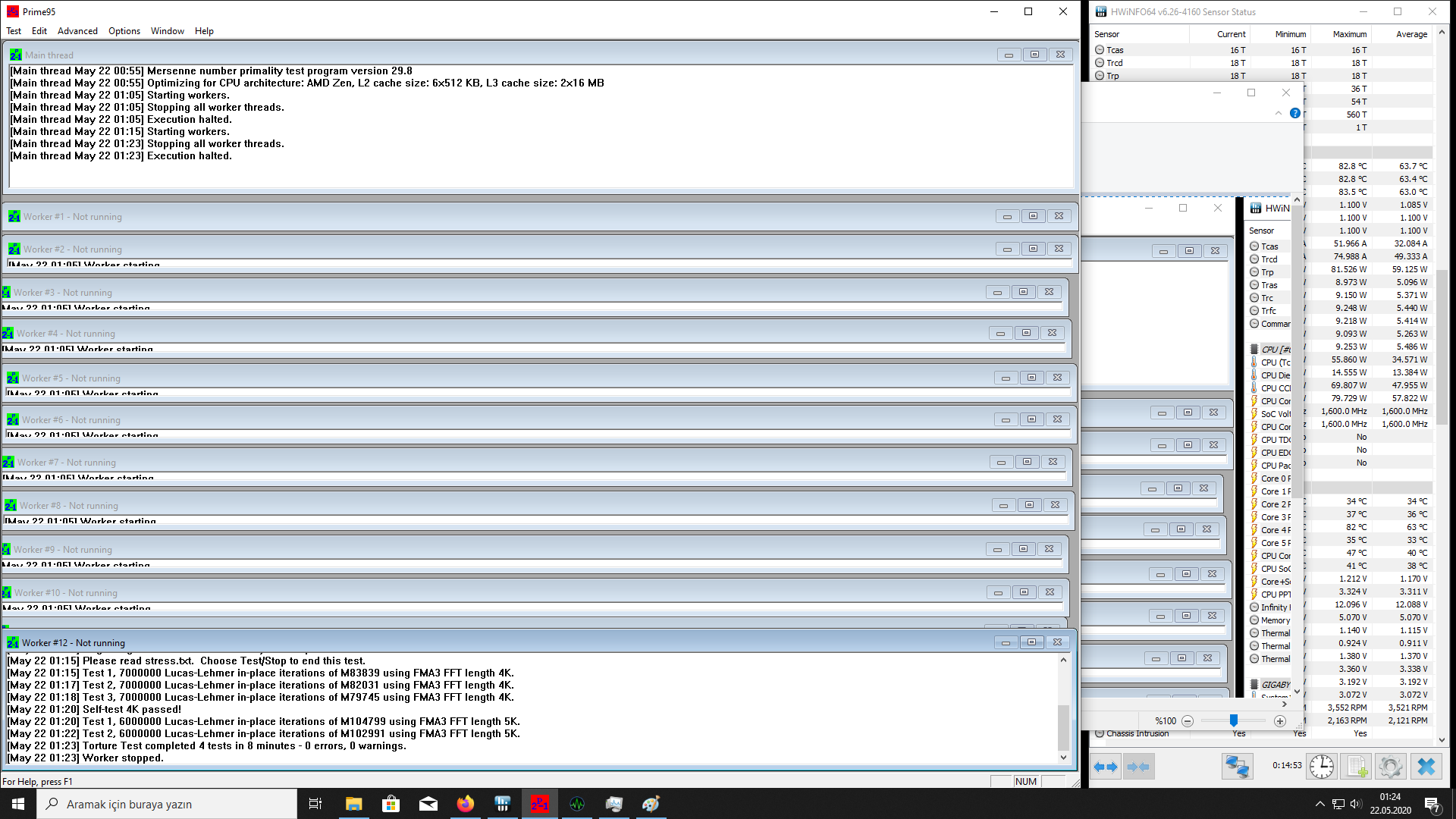Click the Windows Start button
The width and height of the screenshot is (1456, 819).
[x=18, y=804]
